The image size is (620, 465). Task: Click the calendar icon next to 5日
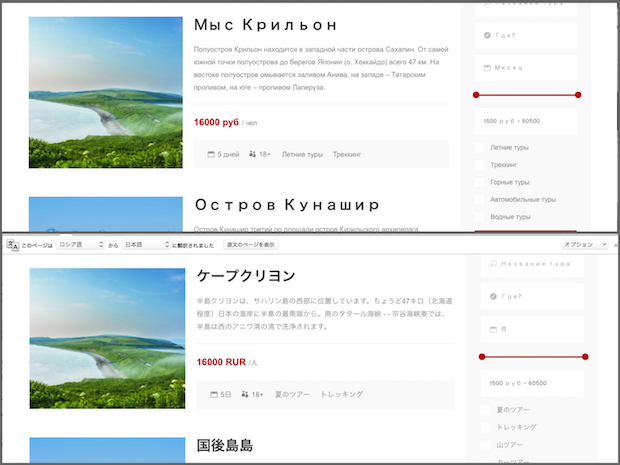pyautogui.click(x=213, y=395)
